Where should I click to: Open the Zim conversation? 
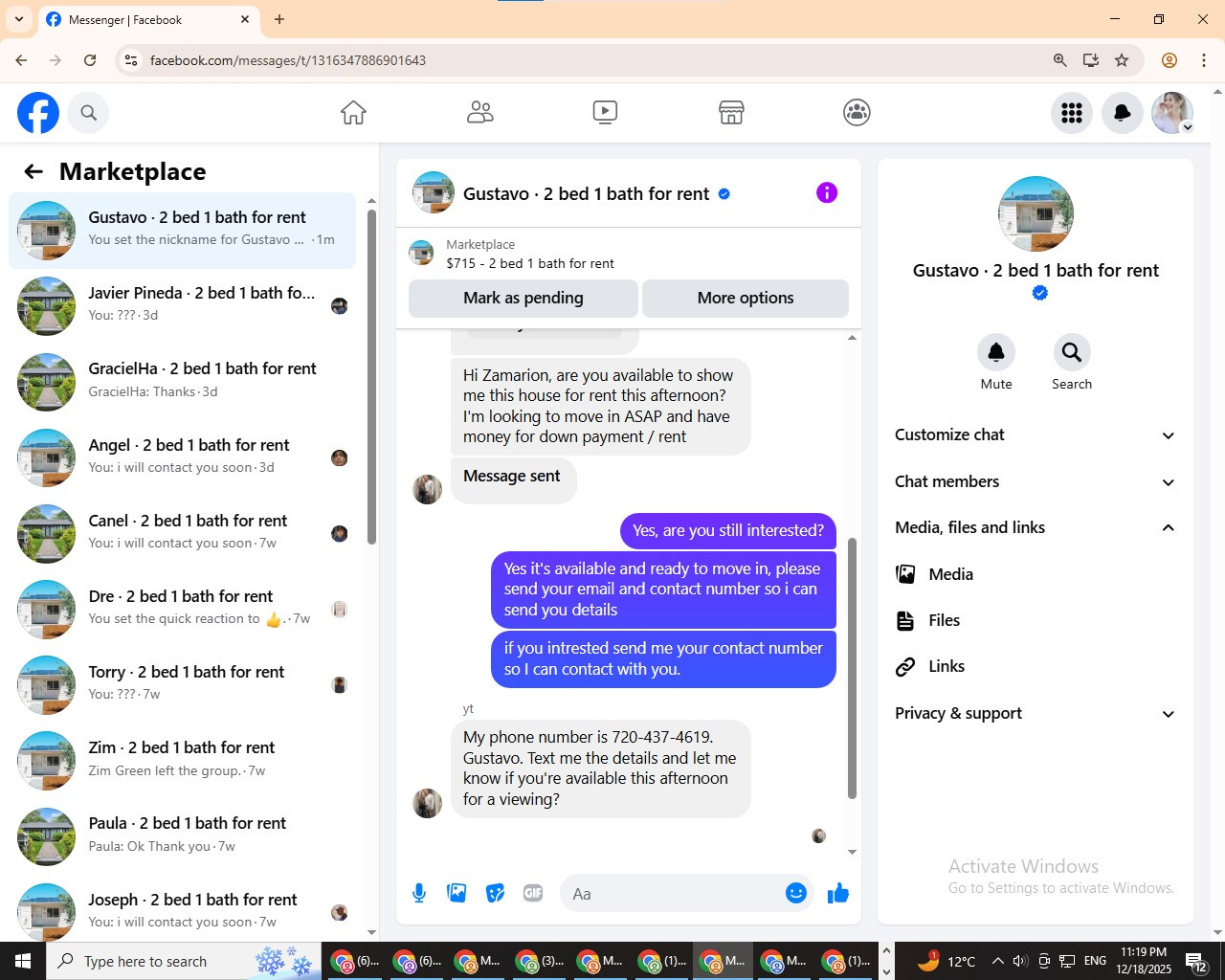pyautogui.click(x=182, y=760)
